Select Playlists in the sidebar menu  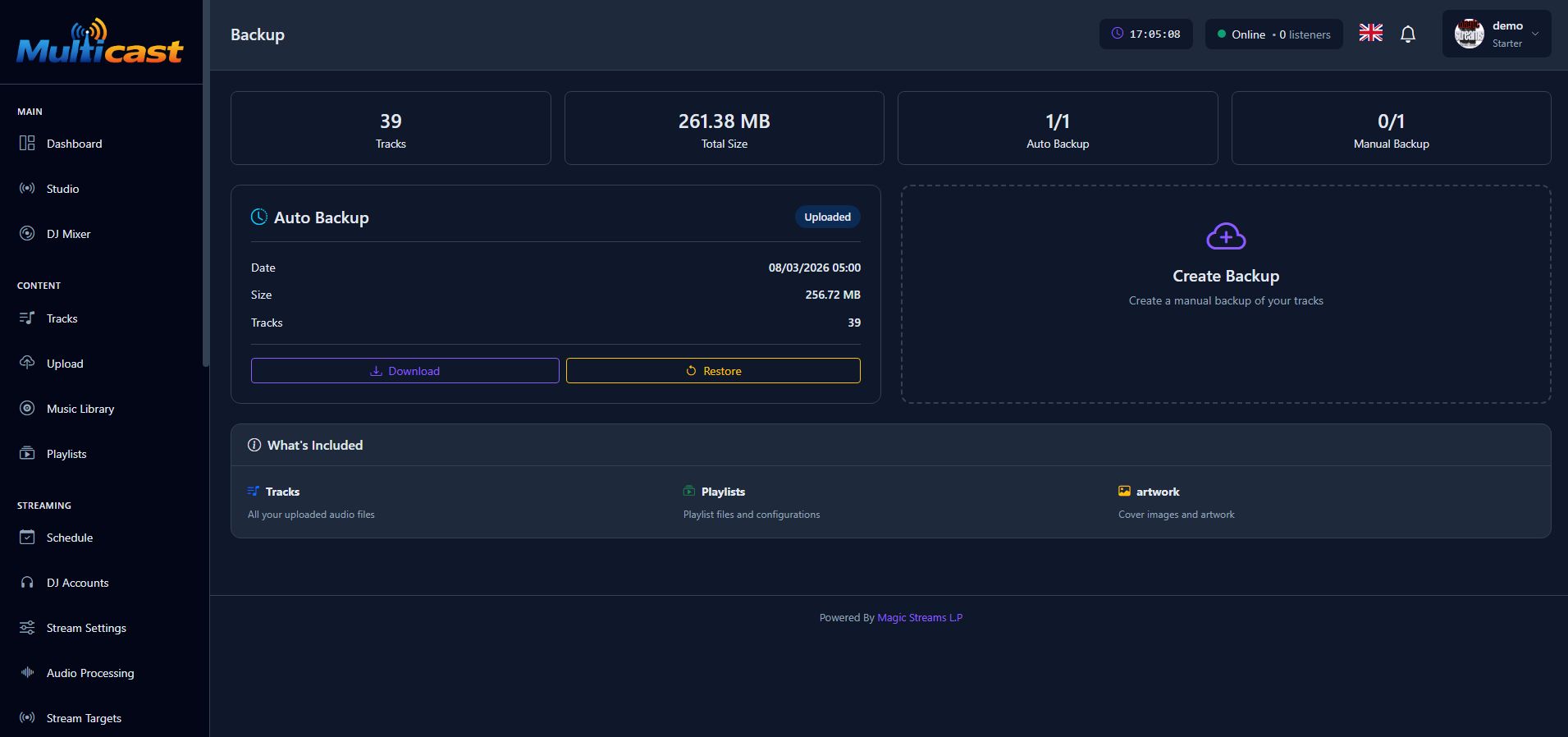[x=66, y=454]
